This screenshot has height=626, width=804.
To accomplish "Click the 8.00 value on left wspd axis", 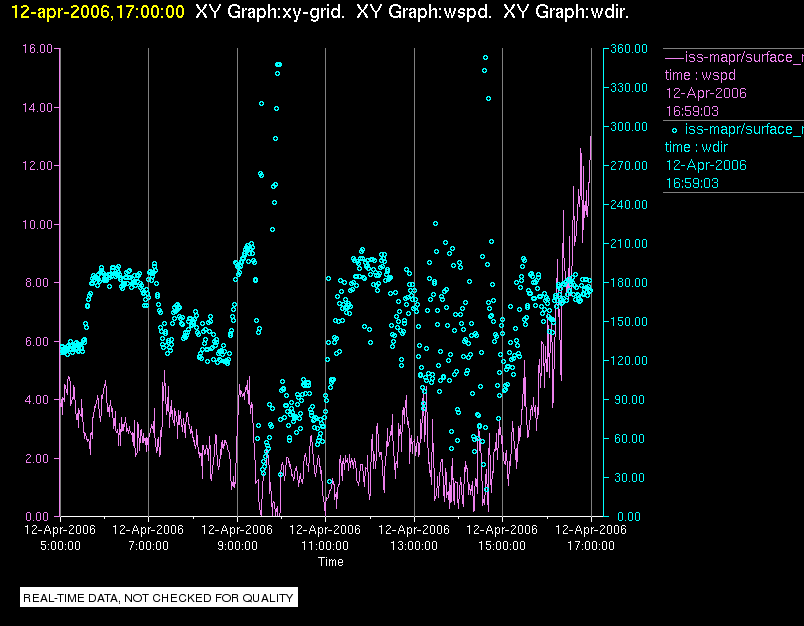I will point(41,282).
